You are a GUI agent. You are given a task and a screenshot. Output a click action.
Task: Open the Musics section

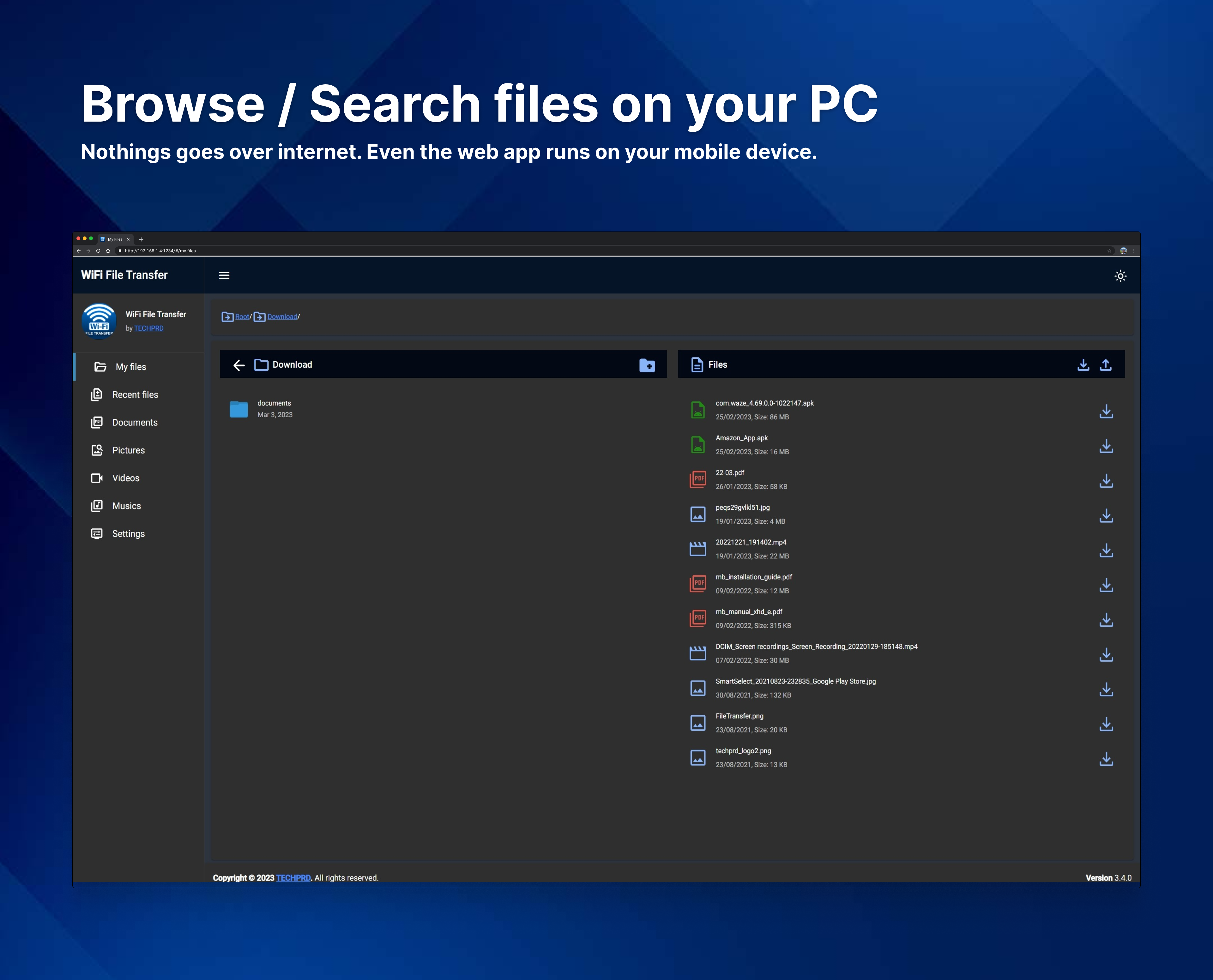139,506
